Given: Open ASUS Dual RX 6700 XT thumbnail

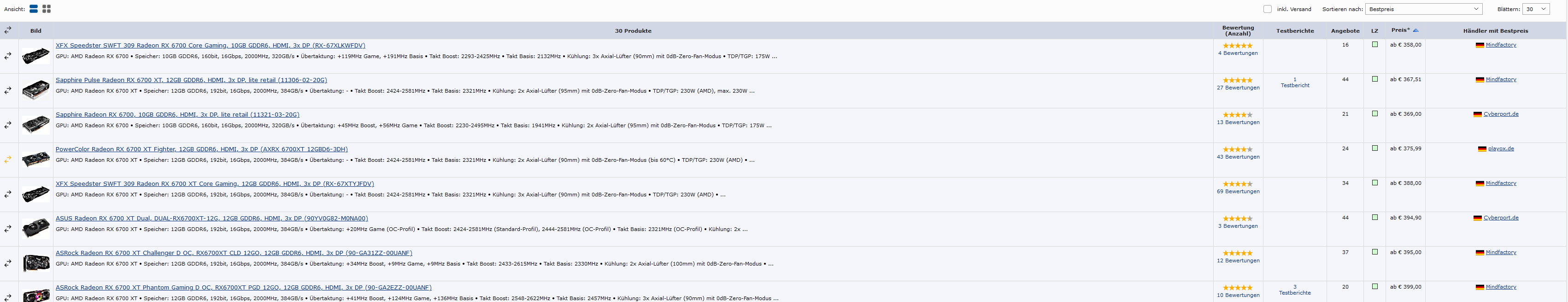Looking at the screenshot, I should click(36, 229).
